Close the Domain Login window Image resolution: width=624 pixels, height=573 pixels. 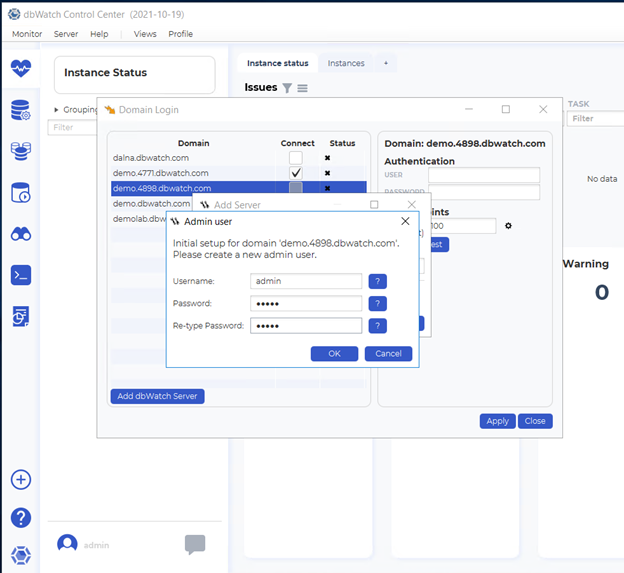pyautogui.click(x=543, y=109)
